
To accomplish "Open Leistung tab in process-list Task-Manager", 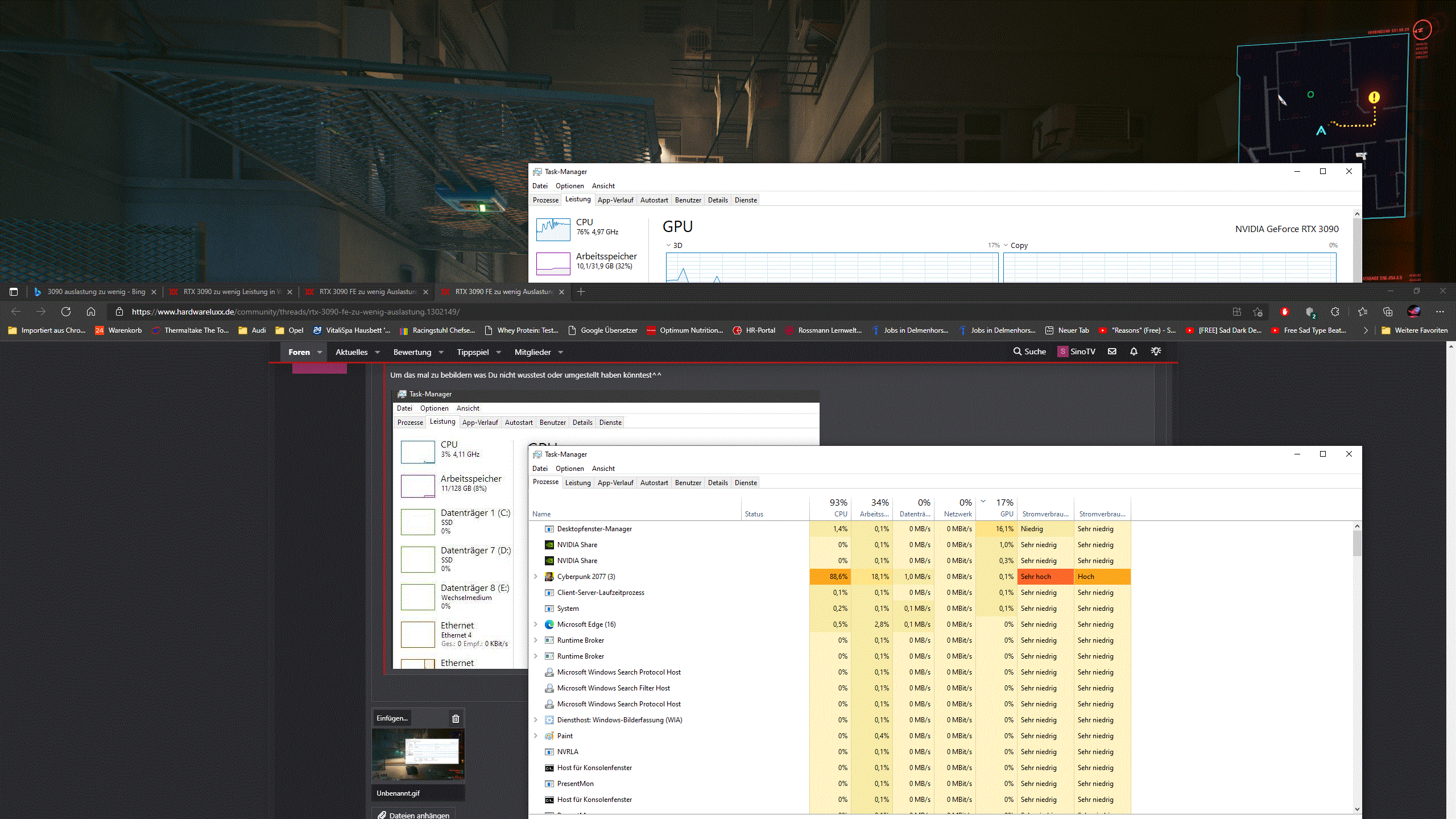I will pos(578,483).
